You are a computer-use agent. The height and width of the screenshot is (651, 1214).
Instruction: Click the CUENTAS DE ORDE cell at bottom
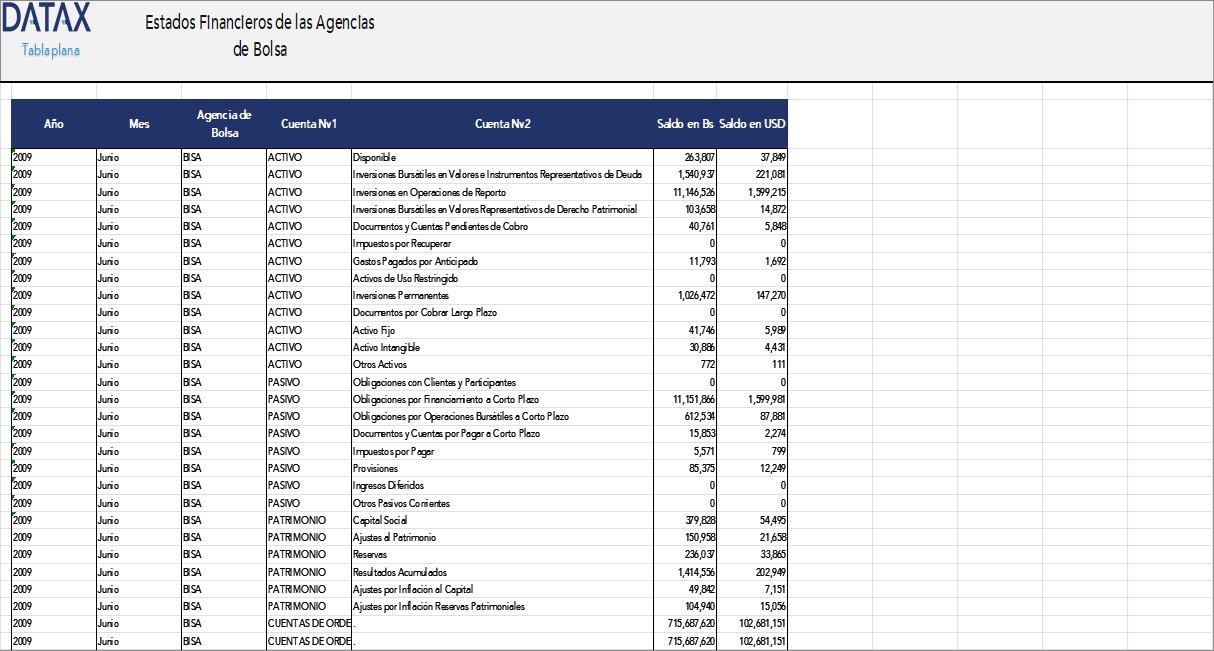point(306,623)
